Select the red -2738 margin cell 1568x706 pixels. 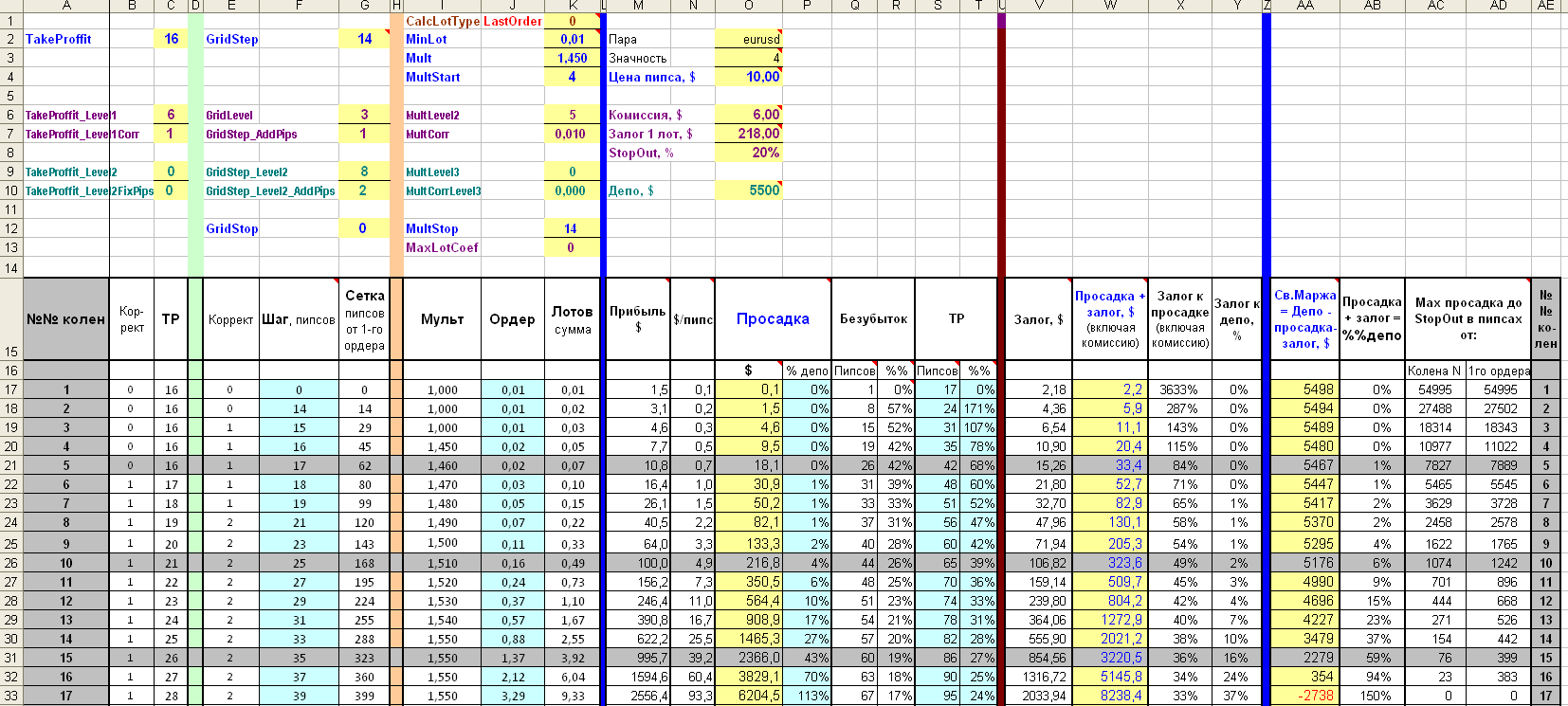pos(1305,696)
